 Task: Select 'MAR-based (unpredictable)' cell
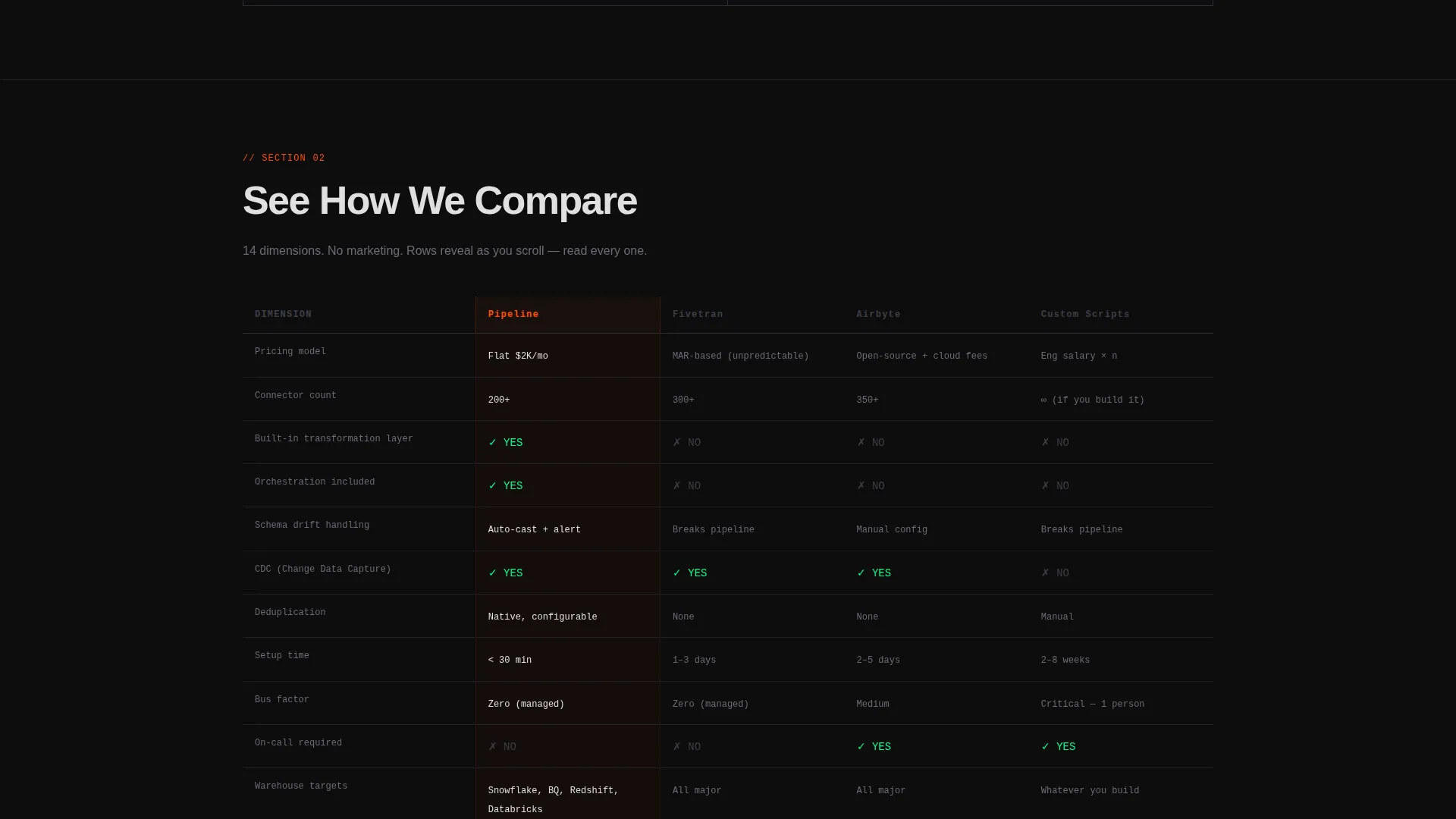[741, 356]
